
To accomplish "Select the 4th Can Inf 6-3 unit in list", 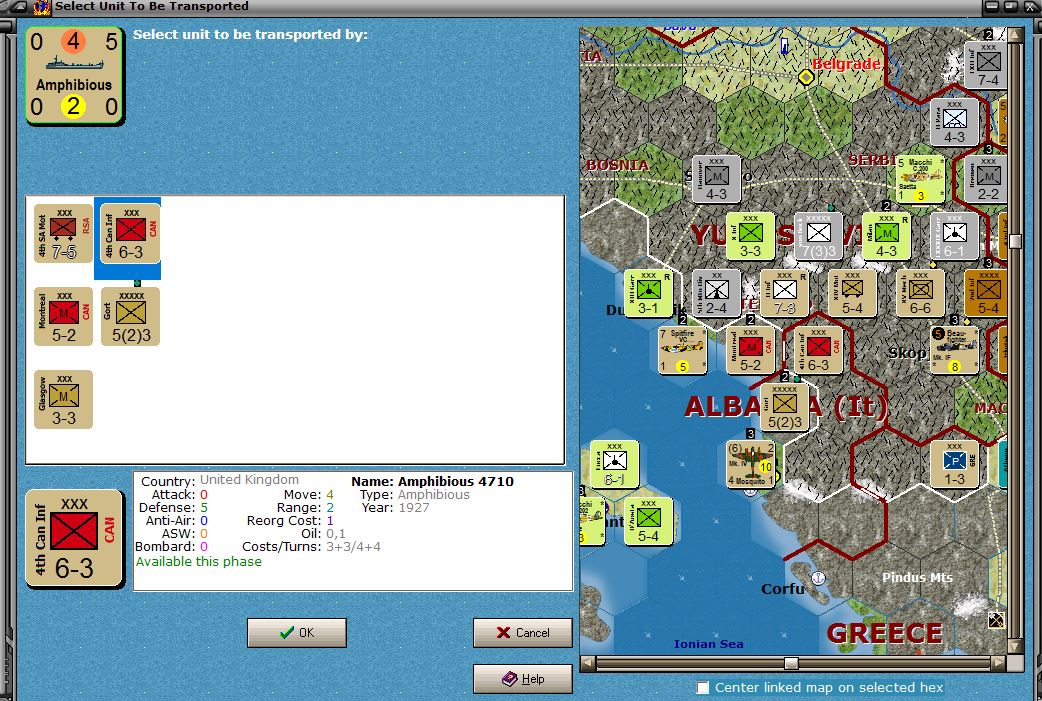I will (x=130, y=233).
